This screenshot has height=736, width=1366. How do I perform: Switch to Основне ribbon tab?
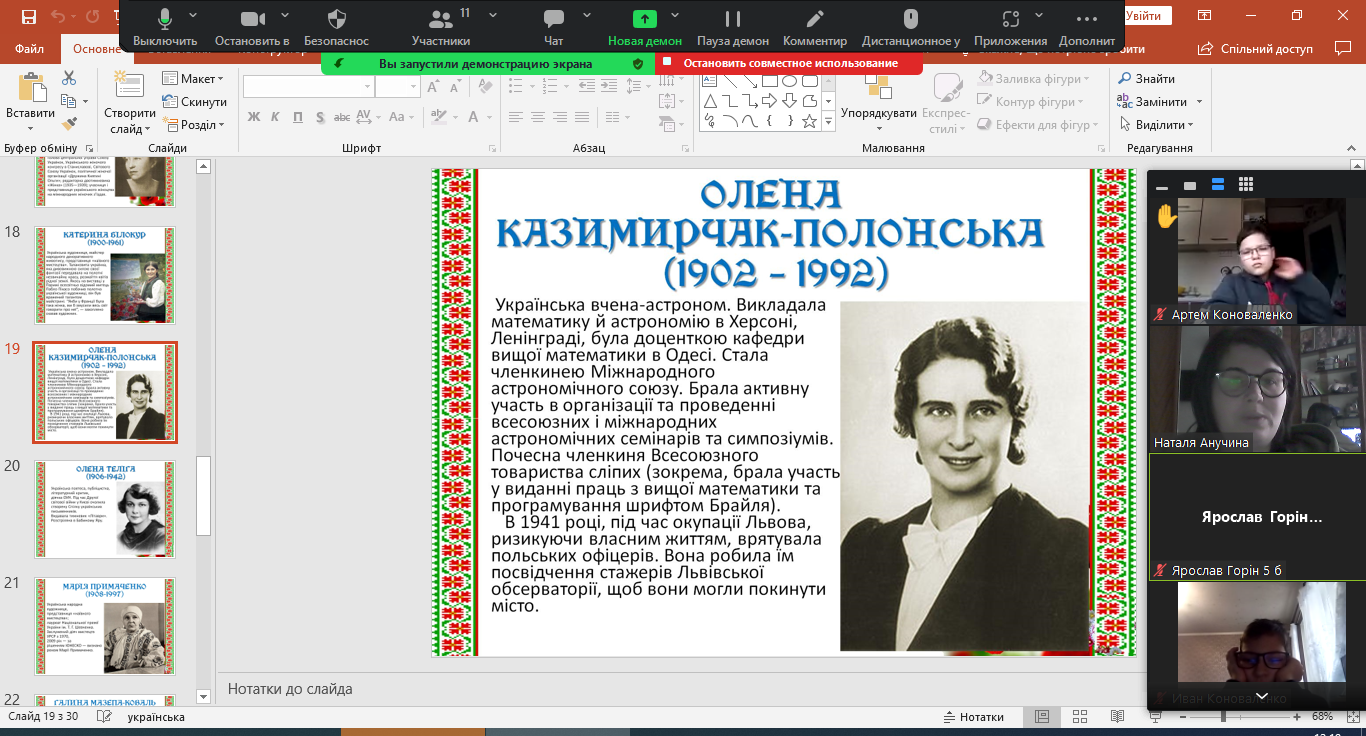pos(96,48)
